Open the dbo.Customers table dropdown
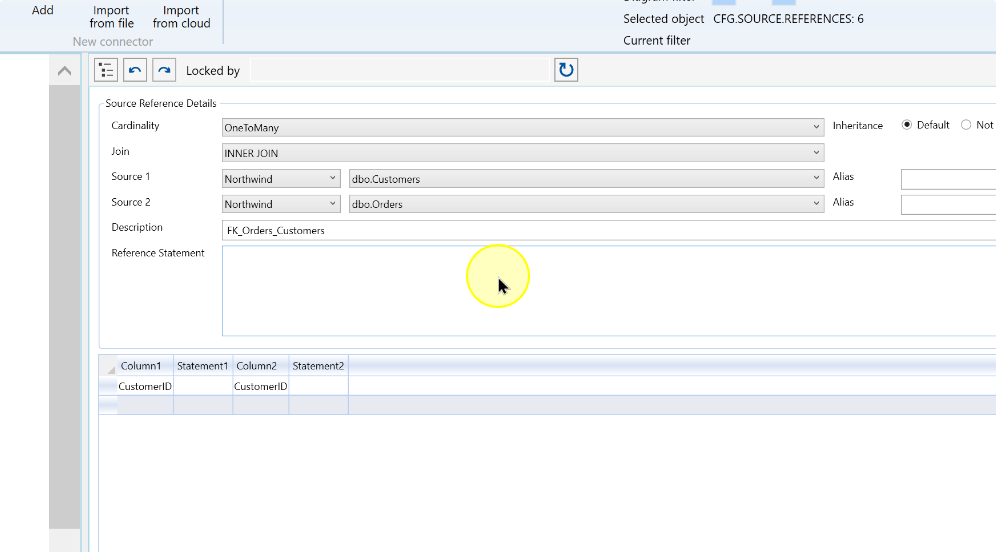 coord(586,178)
